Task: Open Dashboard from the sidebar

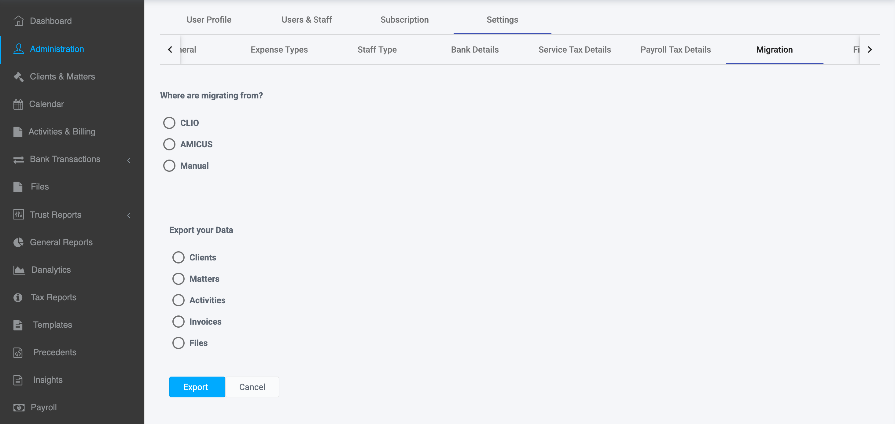Action: point(51,21)
